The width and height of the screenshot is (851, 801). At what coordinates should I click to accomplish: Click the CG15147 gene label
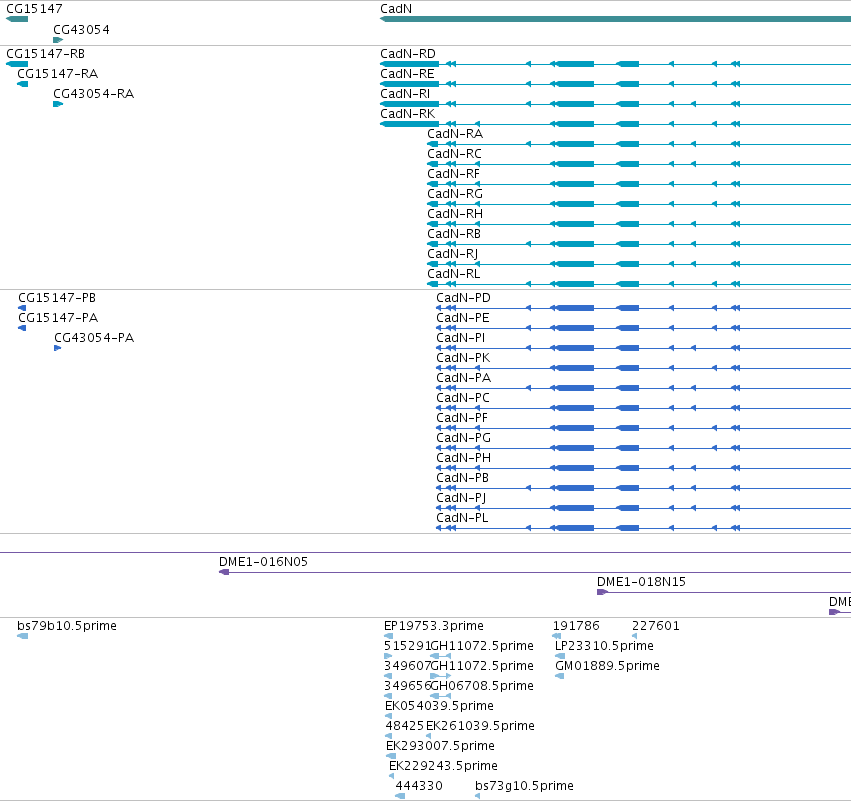[x=34, y=9]
